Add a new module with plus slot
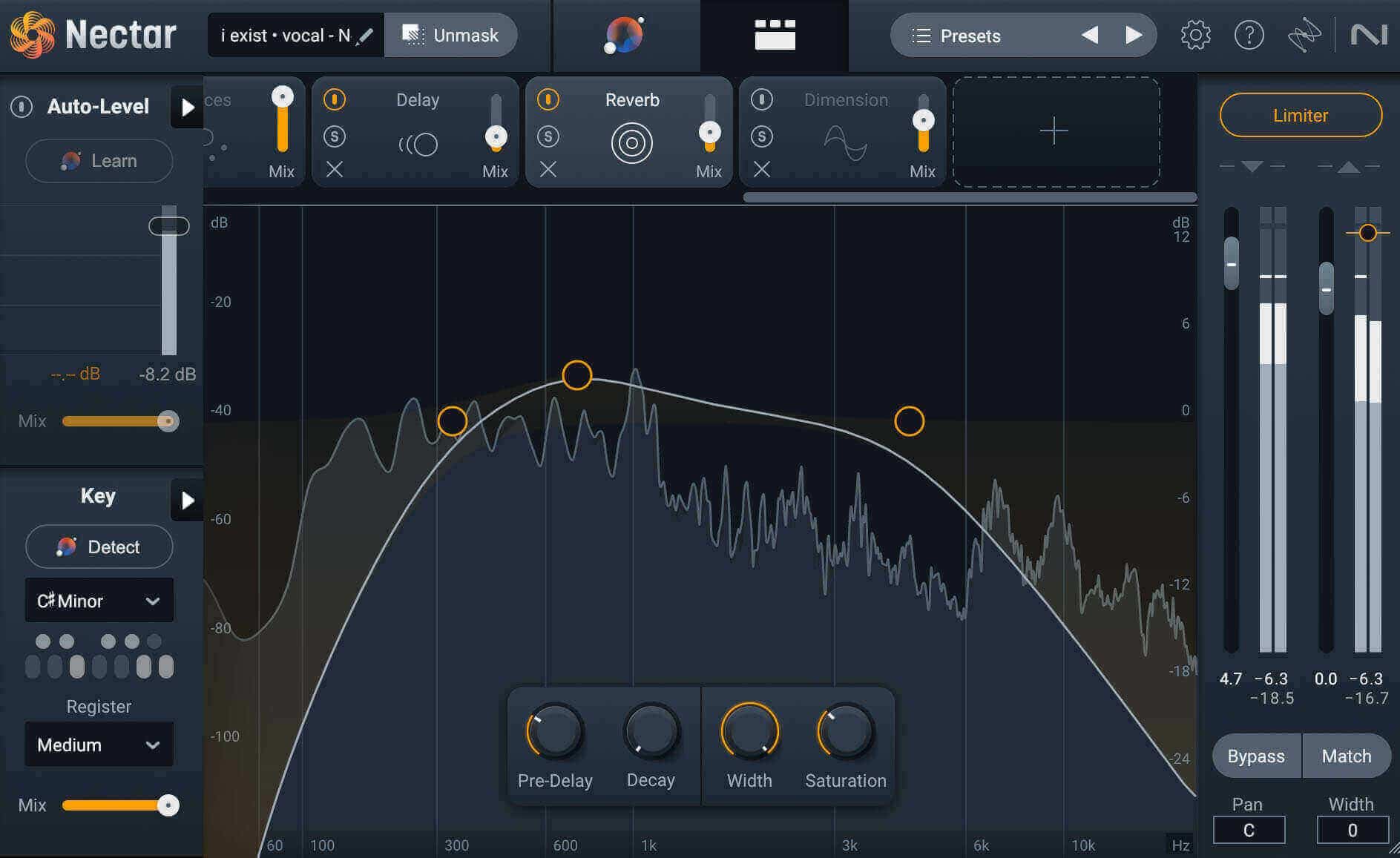This screenshot has width=1400, height=858. [x=1056, y=132]
